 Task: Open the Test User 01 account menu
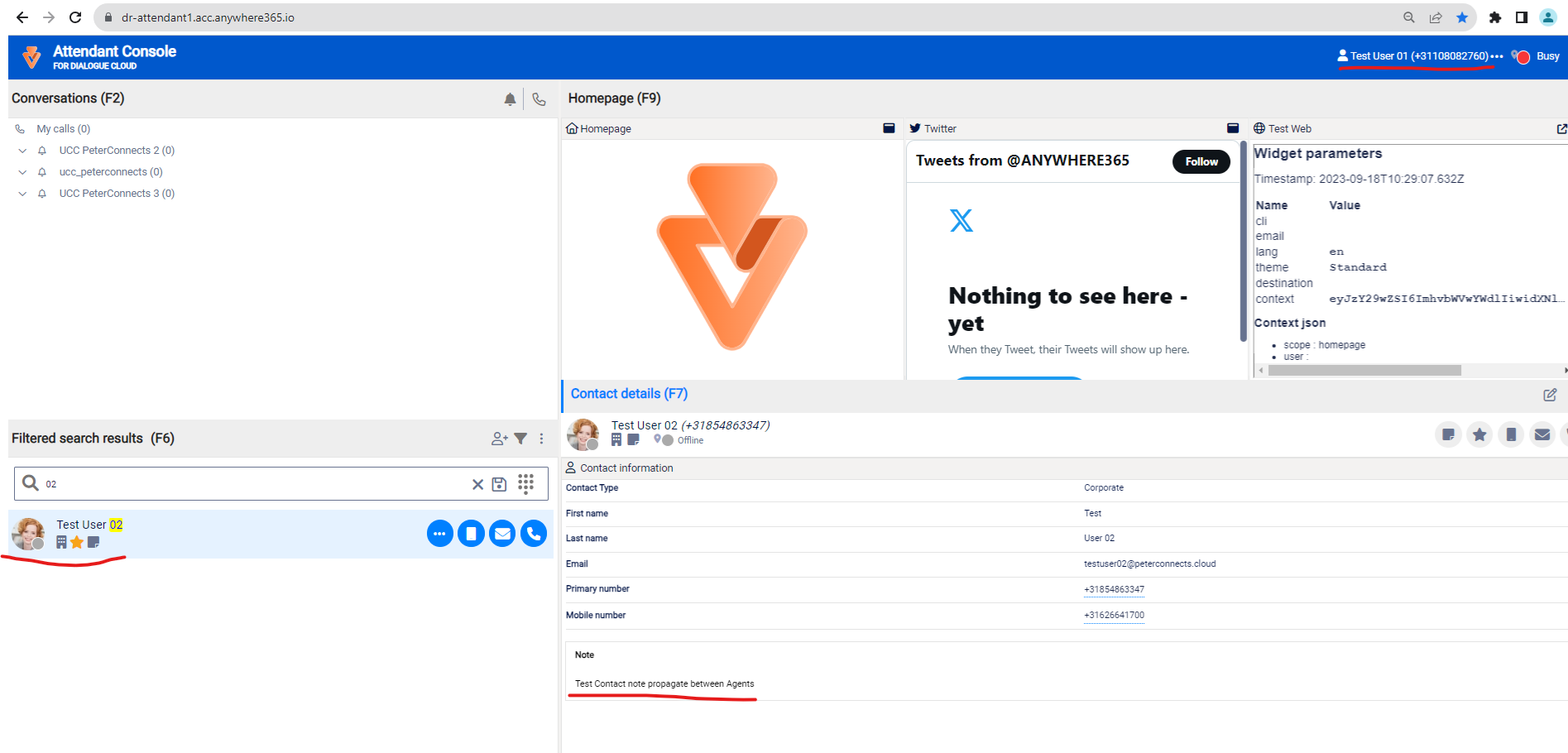click(1418, 56)
